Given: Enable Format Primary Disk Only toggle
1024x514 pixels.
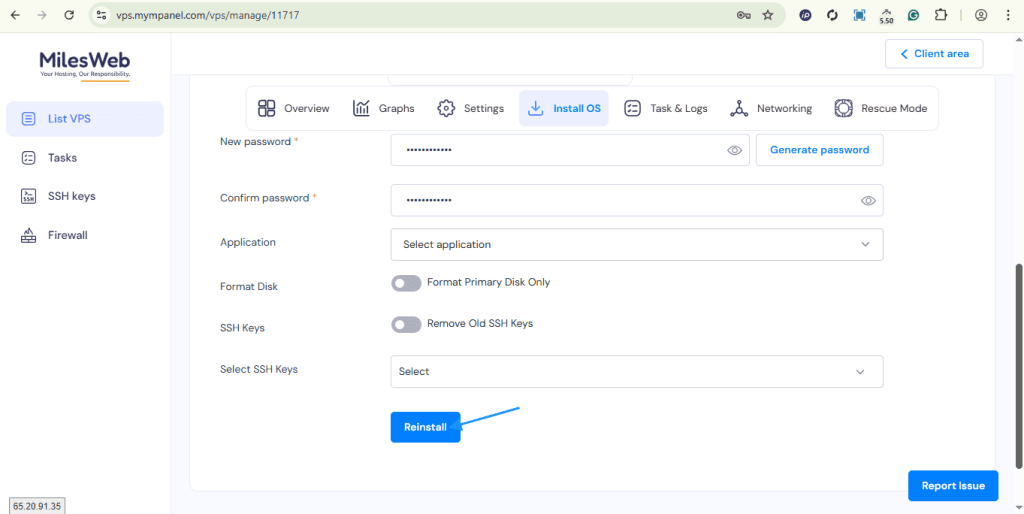Looking at the screenshot, I should pos(406,283).
